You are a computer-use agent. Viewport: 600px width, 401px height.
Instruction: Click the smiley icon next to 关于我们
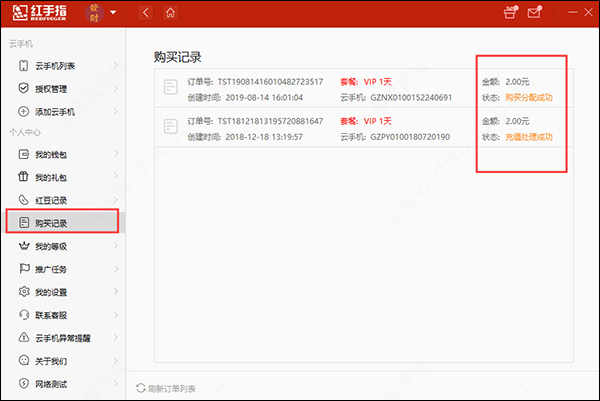tap(24, 360)
